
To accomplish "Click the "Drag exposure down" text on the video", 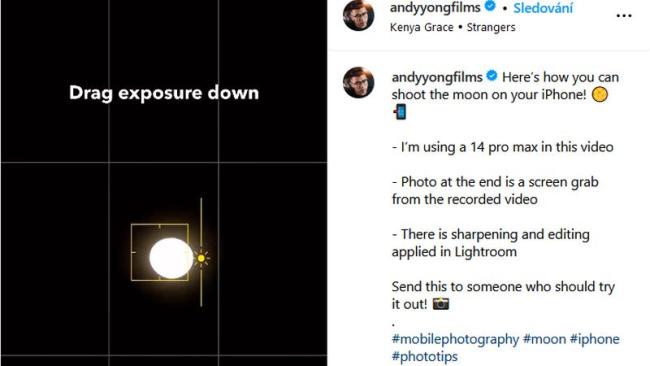I will point(164,93).
